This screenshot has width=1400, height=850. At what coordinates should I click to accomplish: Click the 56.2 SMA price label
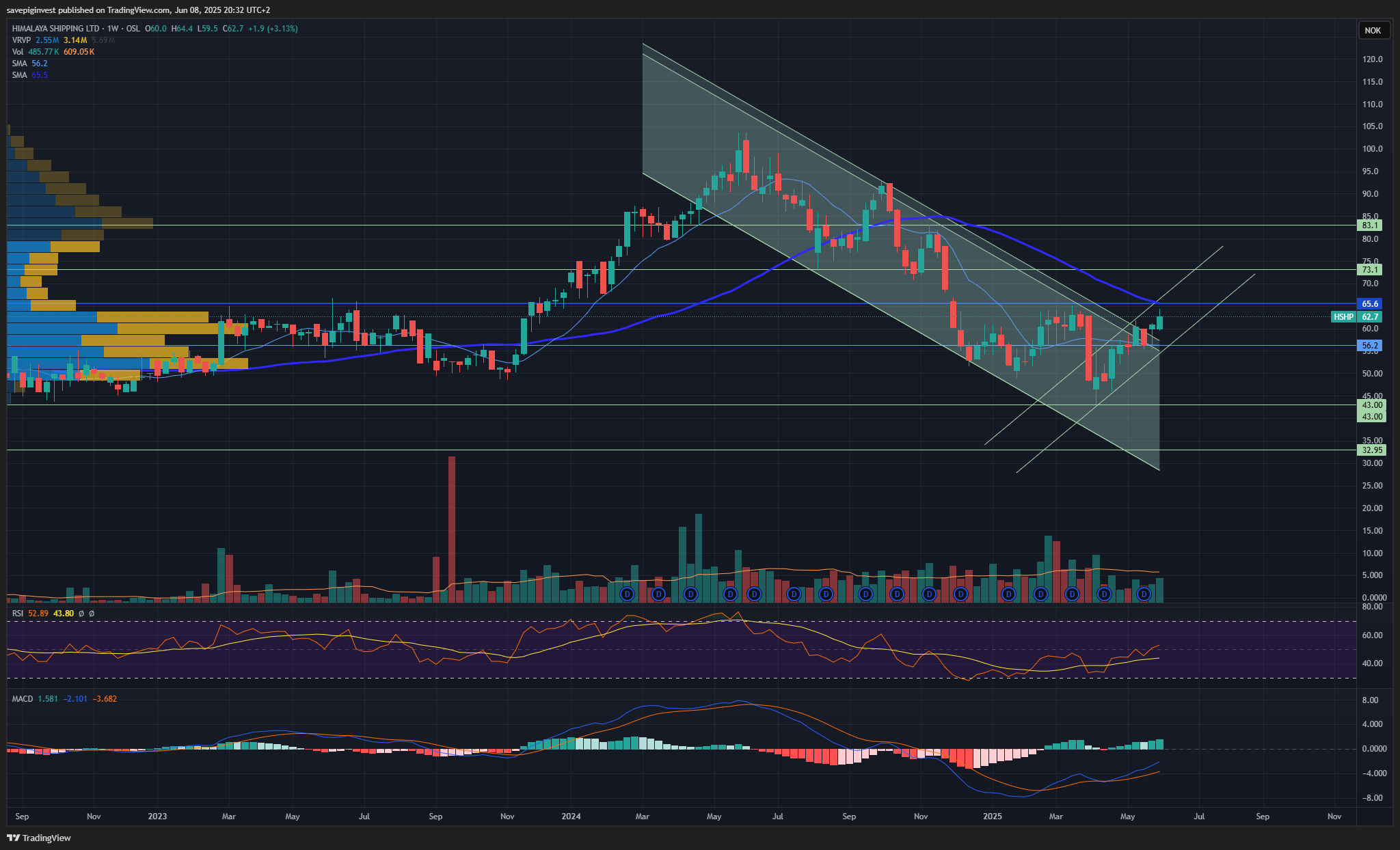1369,346
